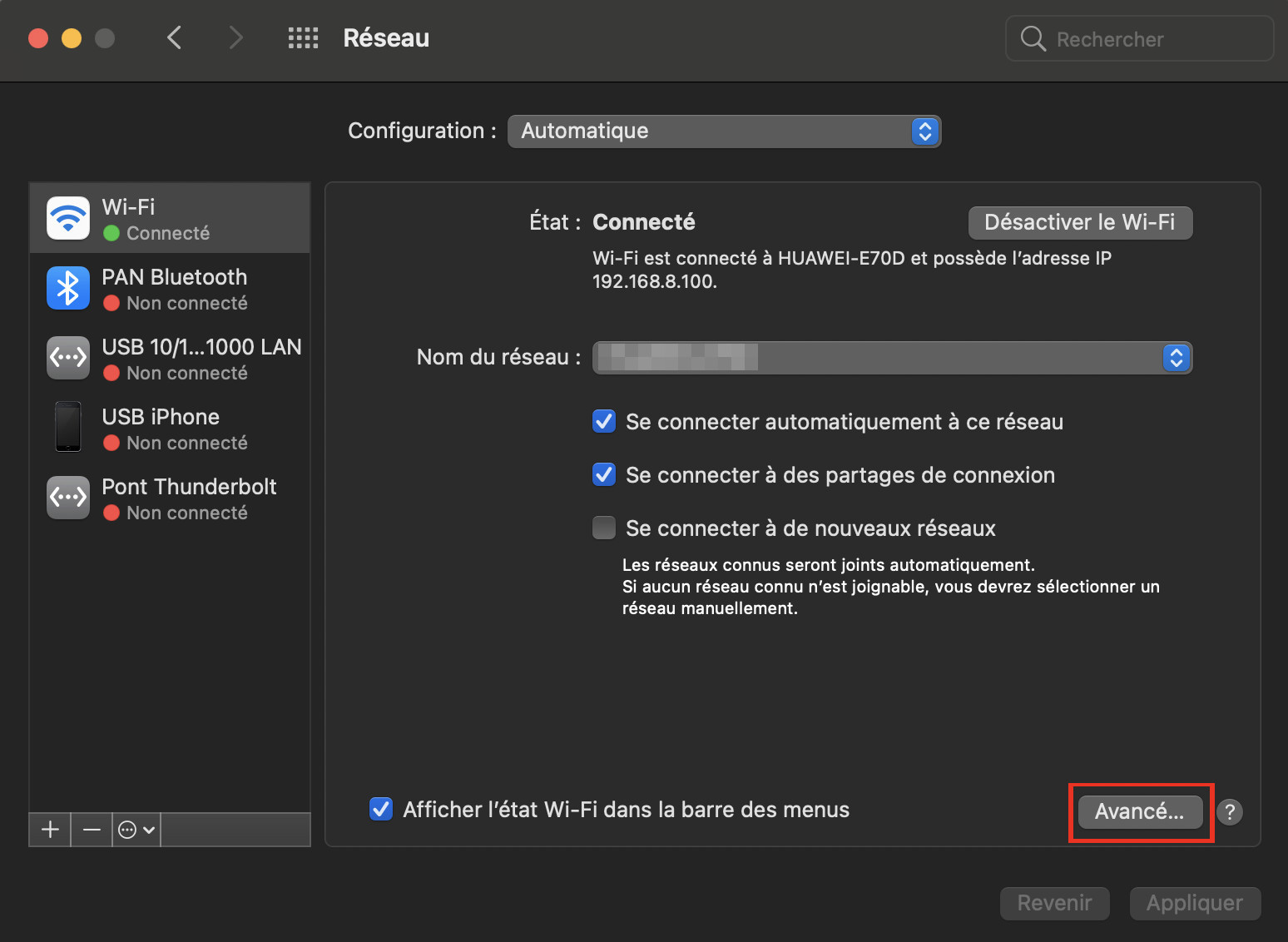Expand the Nom du réseau dropdown

pos(892,358)
